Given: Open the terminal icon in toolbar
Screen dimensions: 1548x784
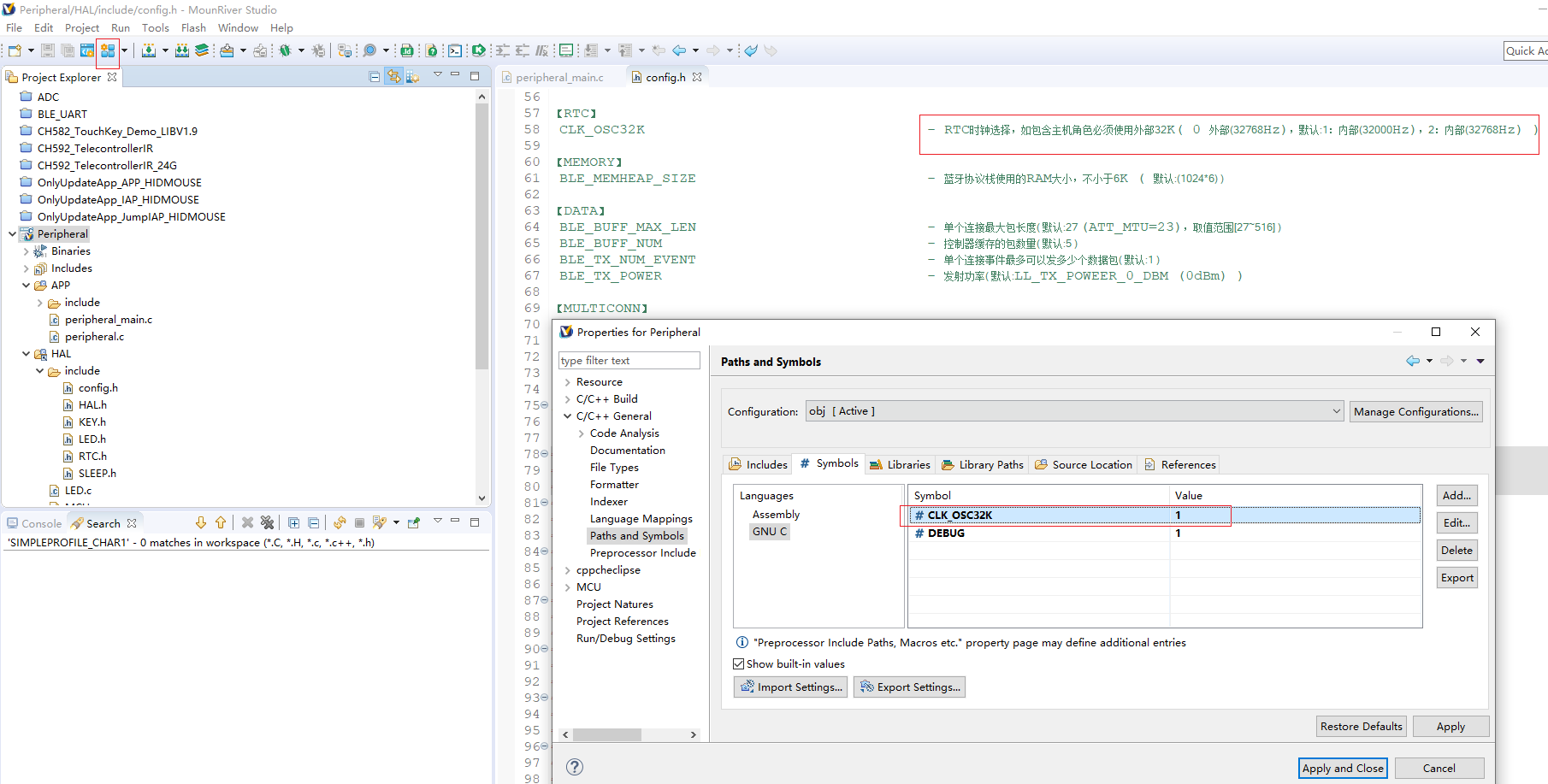Looking at the screenshot, I should 455,50.
